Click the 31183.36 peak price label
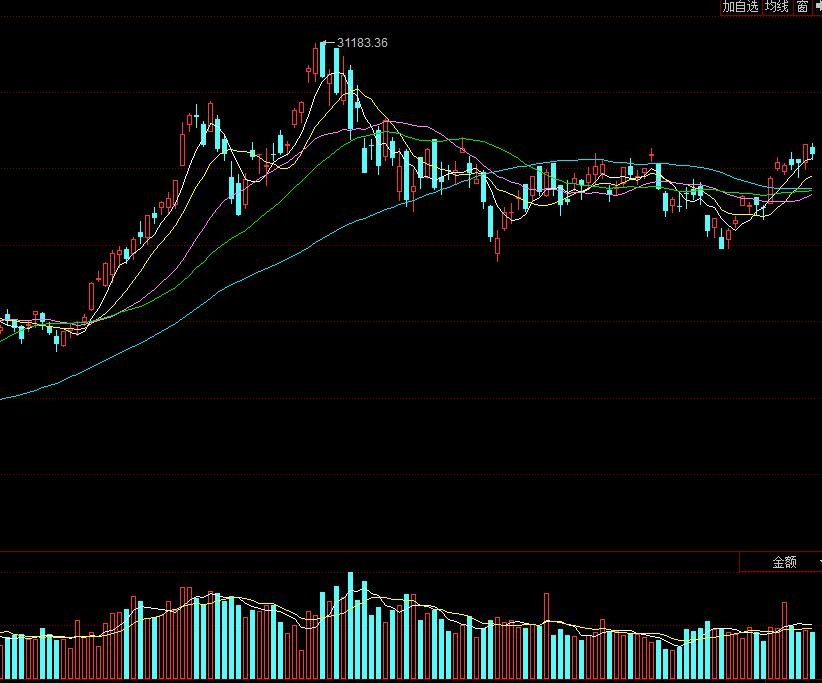Image resolution: width=822 pixels, height=683 pixels. 363,43
